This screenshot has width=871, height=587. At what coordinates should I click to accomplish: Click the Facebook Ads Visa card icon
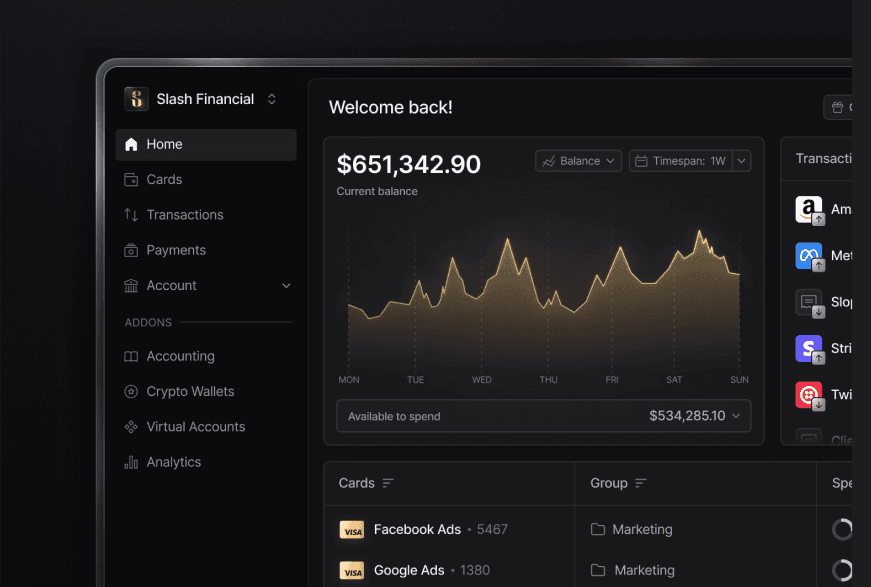coord(352,530)
